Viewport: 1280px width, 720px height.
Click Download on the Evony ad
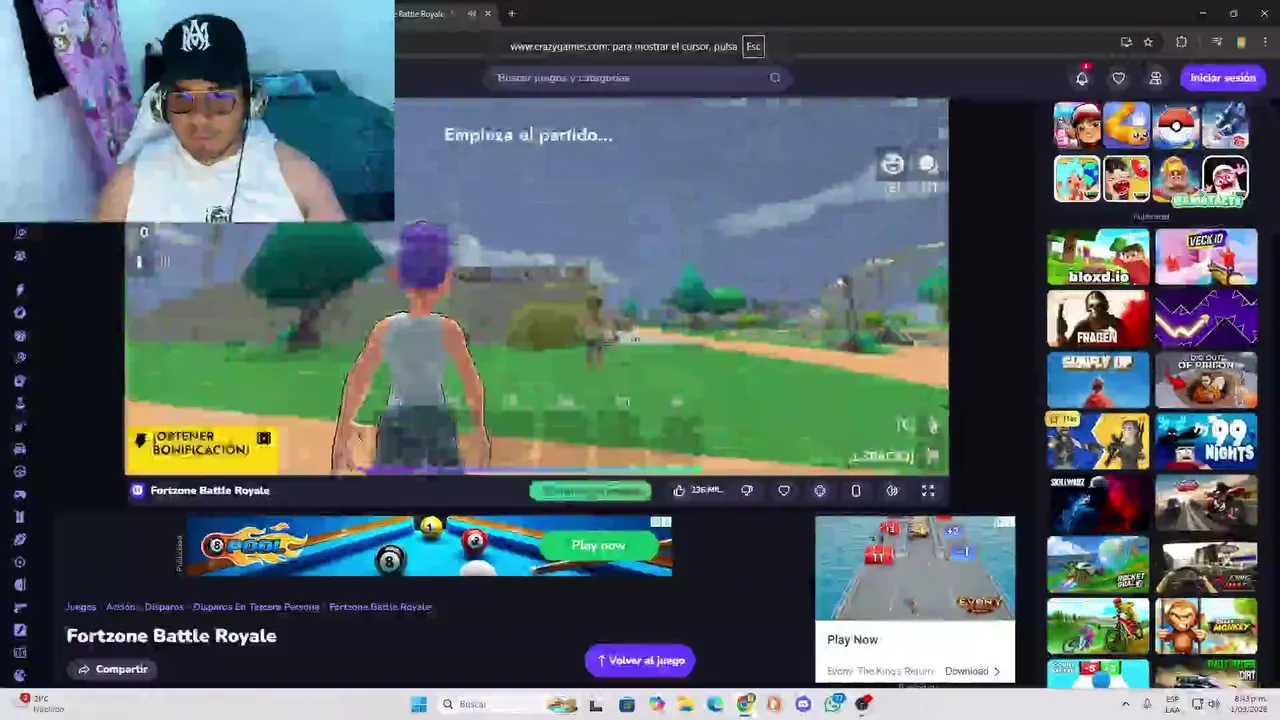(x=973, y=671)
